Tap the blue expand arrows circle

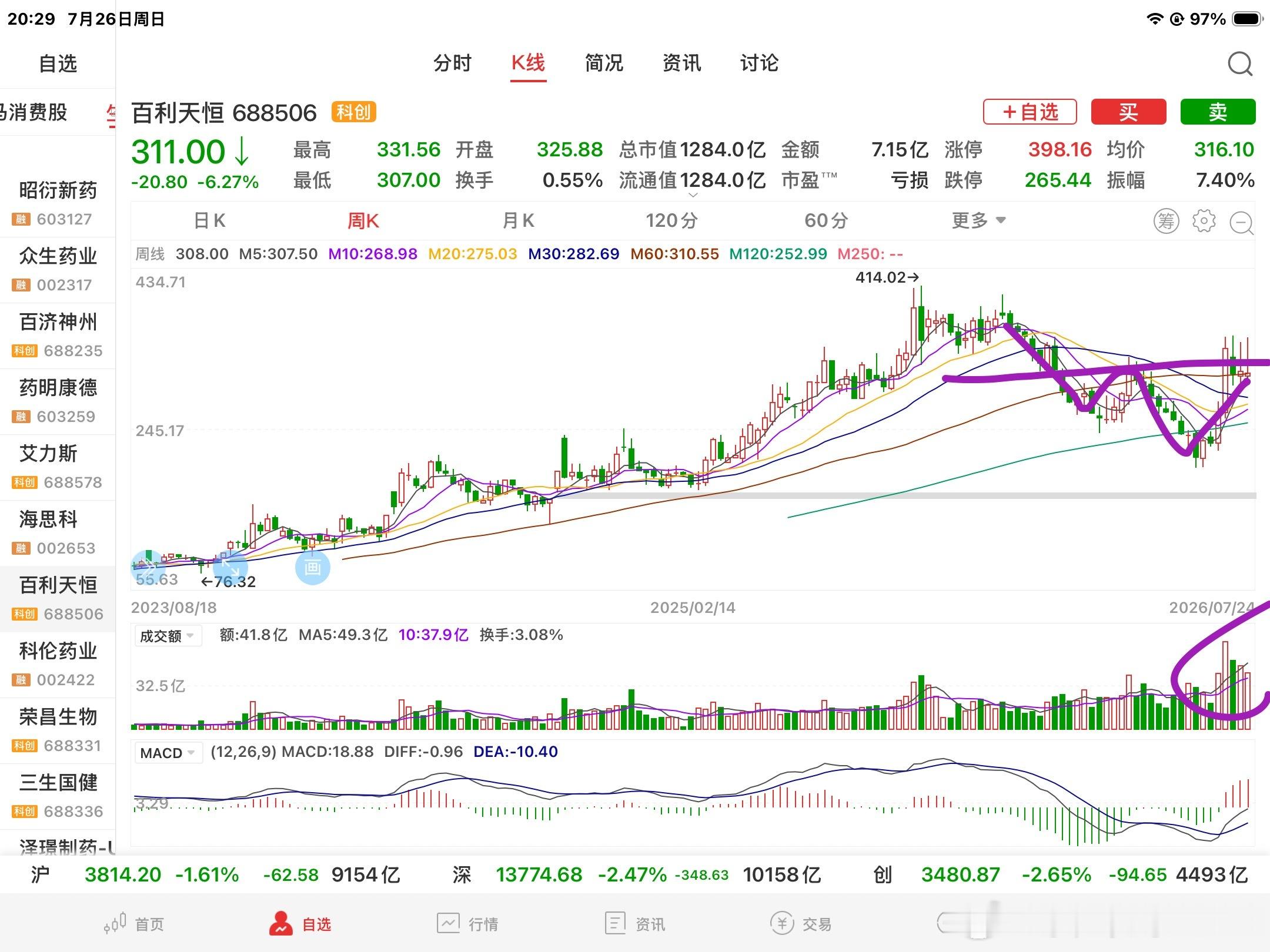click(230, 567)
